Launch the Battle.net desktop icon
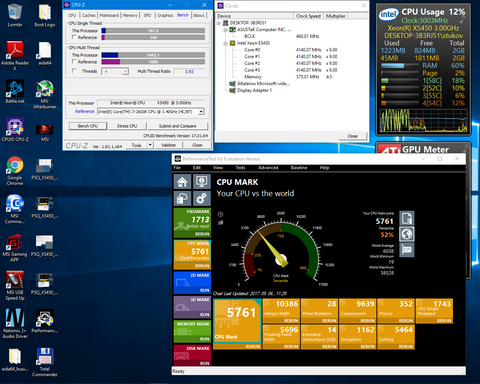The height and width of the screenshot is (384, 480). pos(15,91)
